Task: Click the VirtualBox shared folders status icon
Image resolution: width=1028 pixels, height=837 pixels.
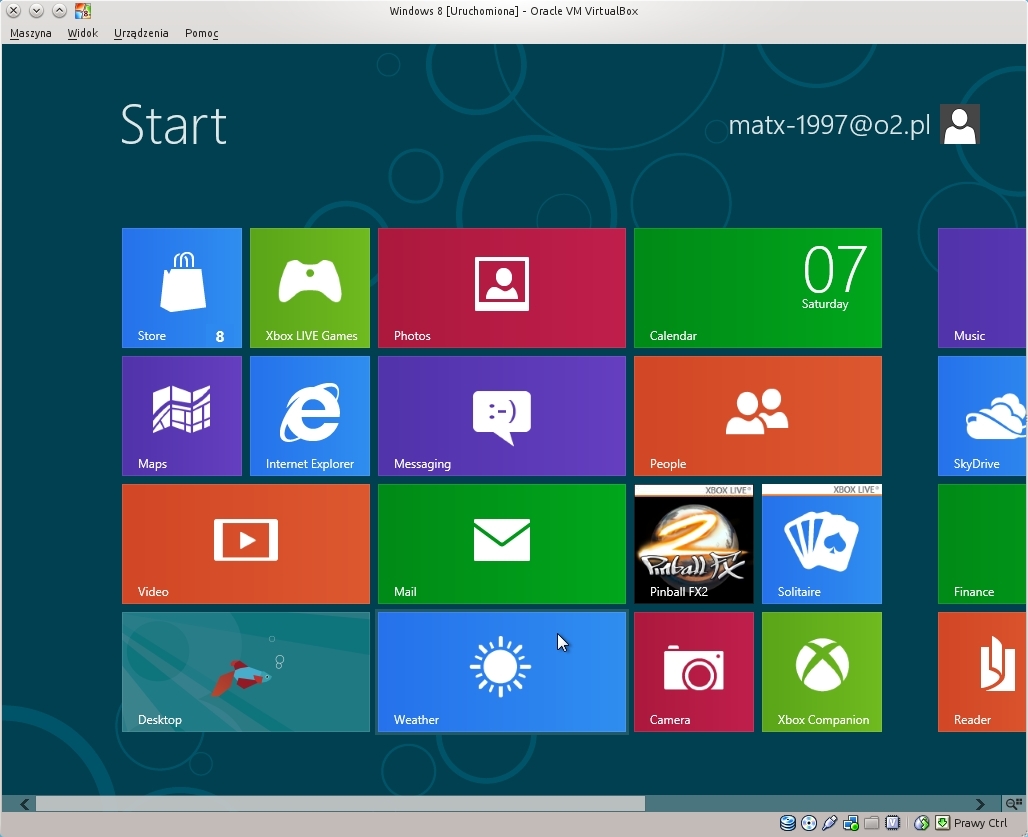Action: click(871, 823)
